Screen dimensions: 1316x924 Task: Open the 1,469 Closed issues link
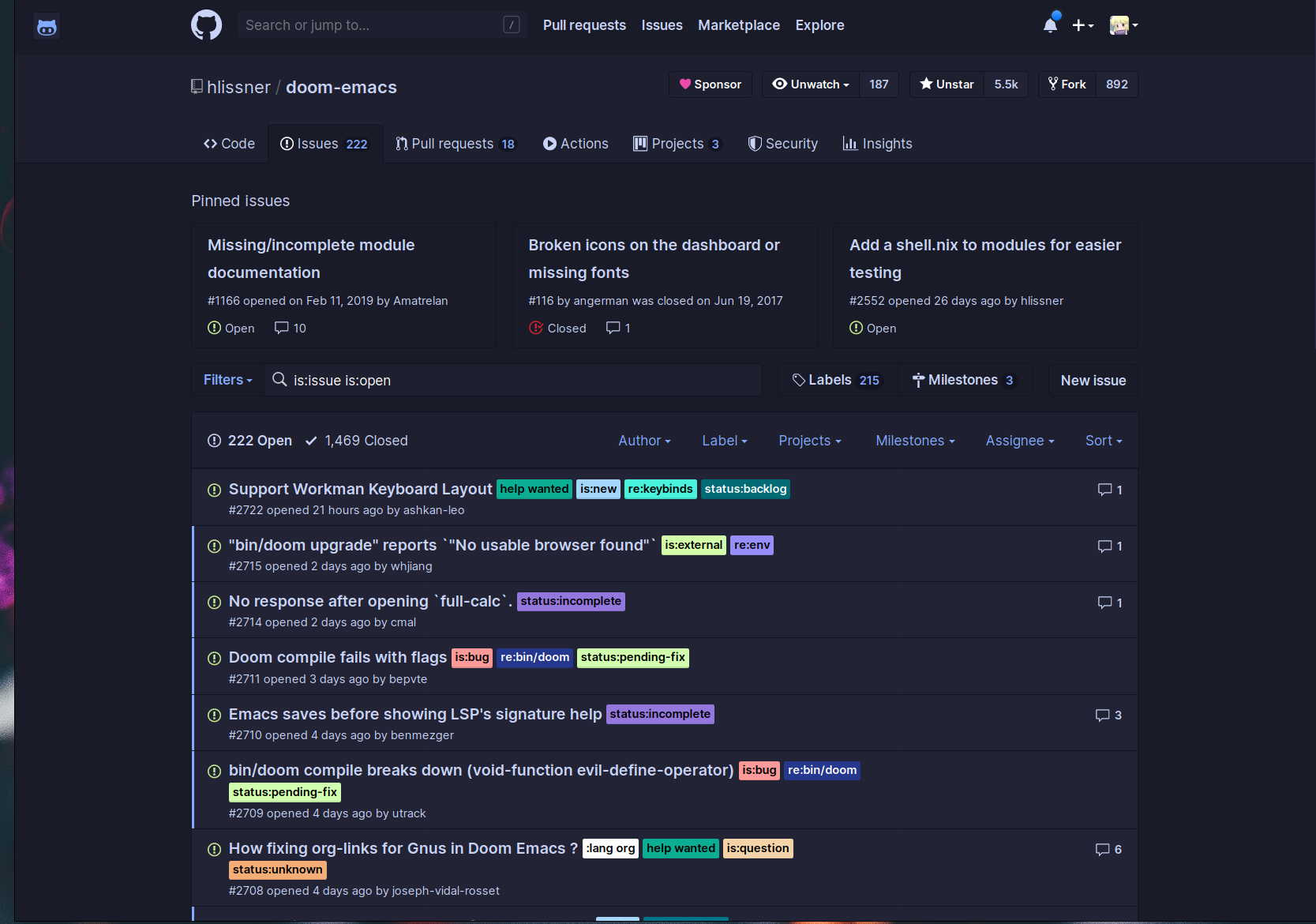point(366,440)
